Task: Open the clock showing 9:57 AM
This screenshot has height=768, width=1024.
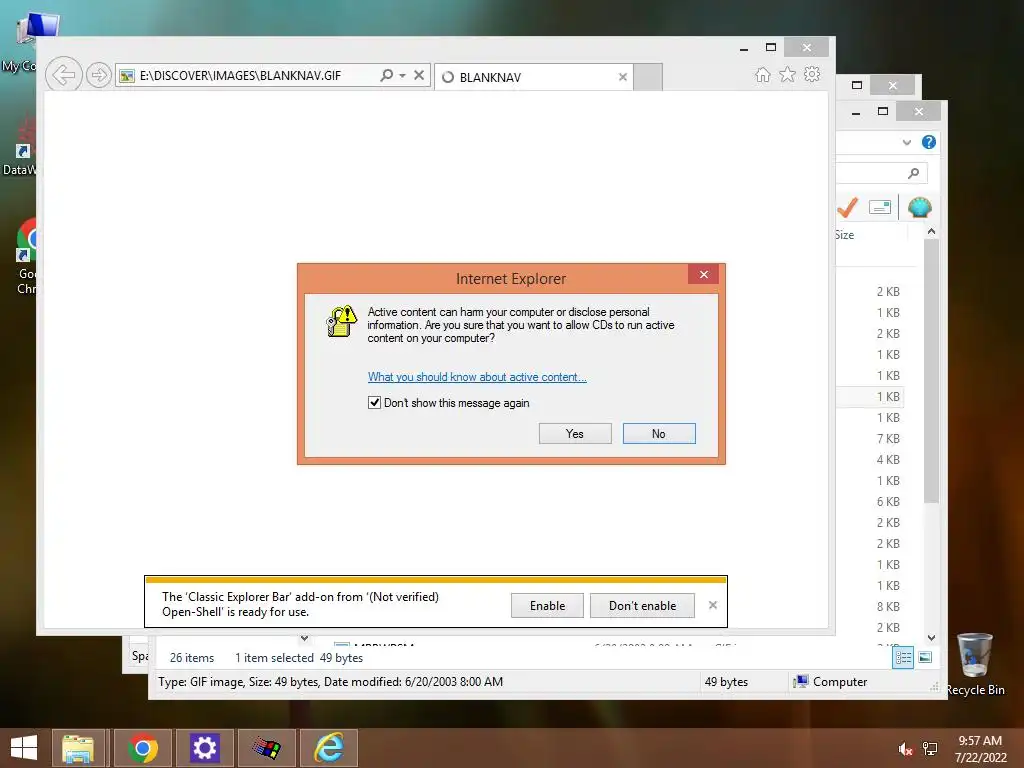Action: coord(980,749)
